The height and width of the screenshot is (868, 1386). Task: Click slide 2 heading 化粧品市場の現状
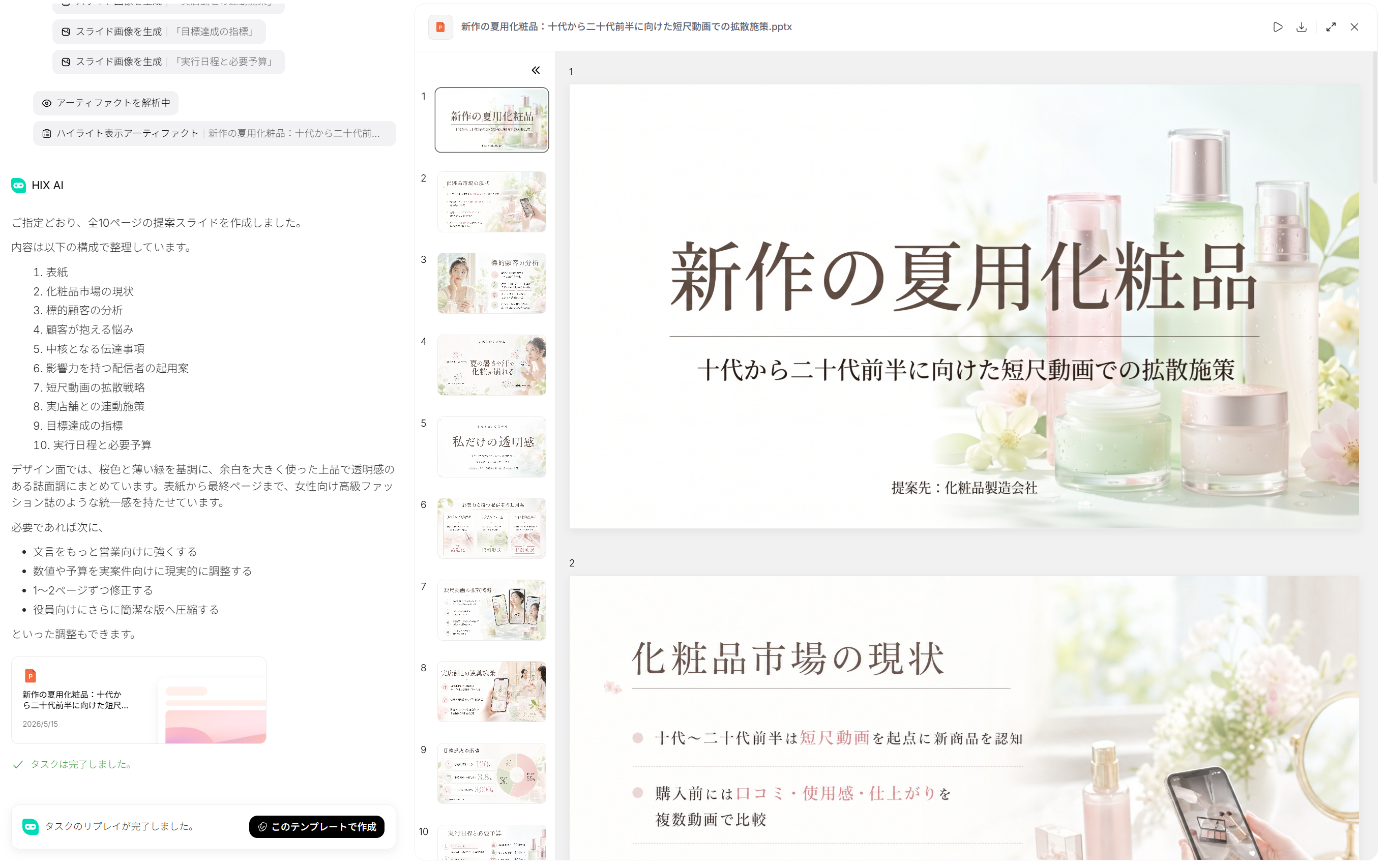[788, 658]
